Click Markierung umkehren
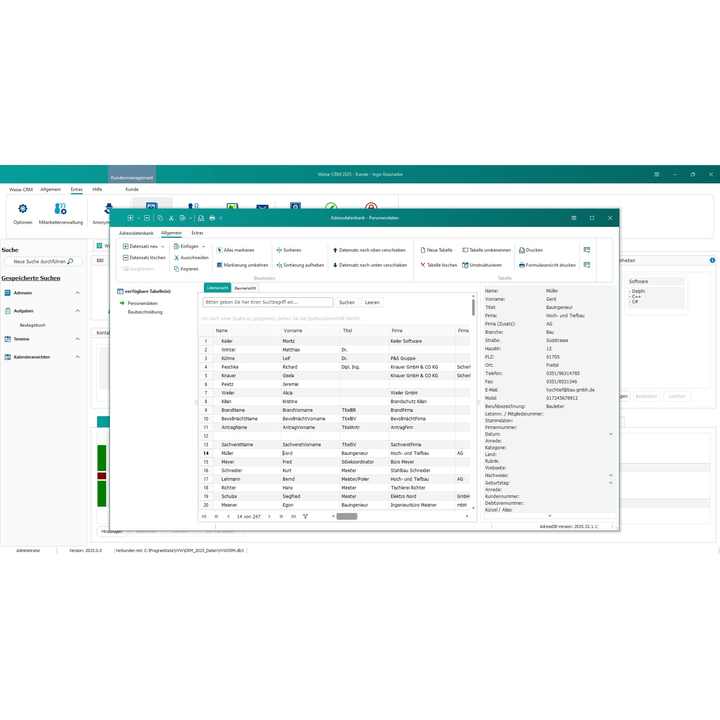This screenshot has height=720, width=720. point(242,265)
